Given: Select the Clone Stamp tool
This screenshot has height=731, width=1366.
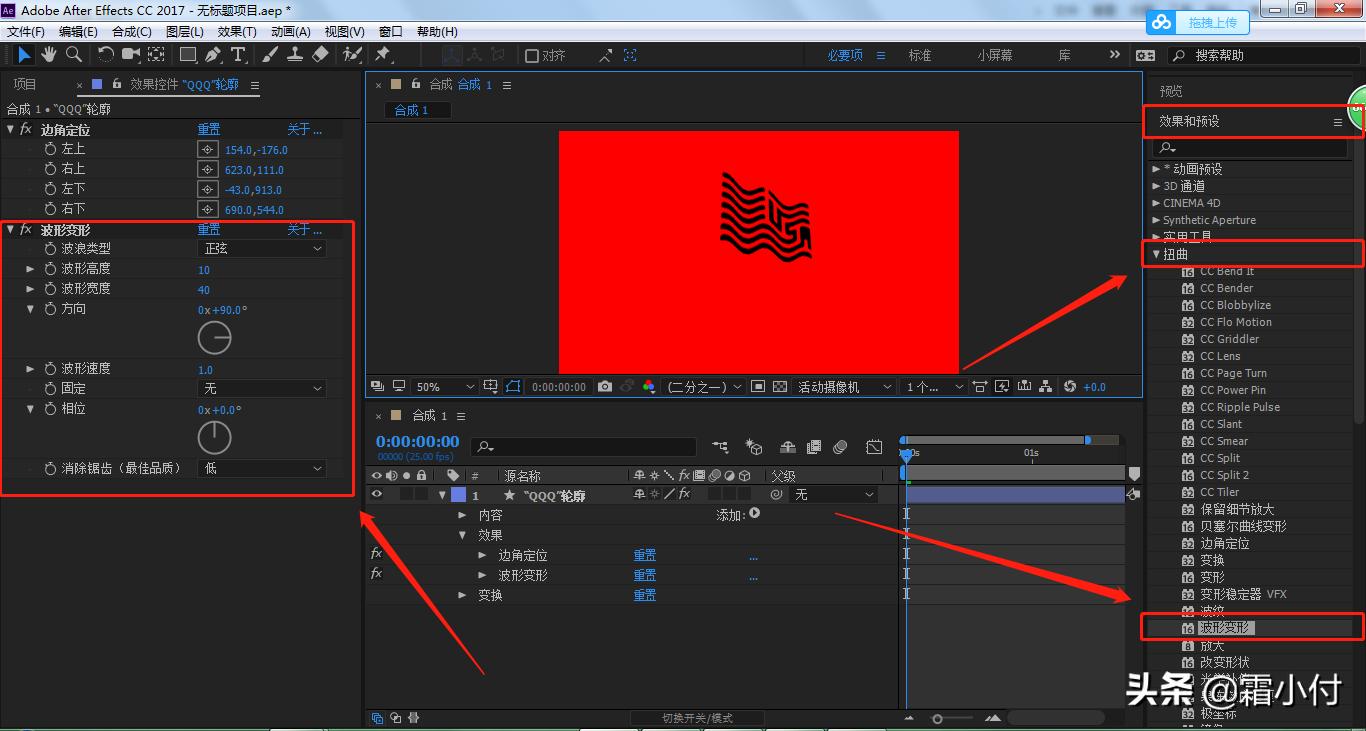Looking at the screenshot, I should tap(296, 55).
